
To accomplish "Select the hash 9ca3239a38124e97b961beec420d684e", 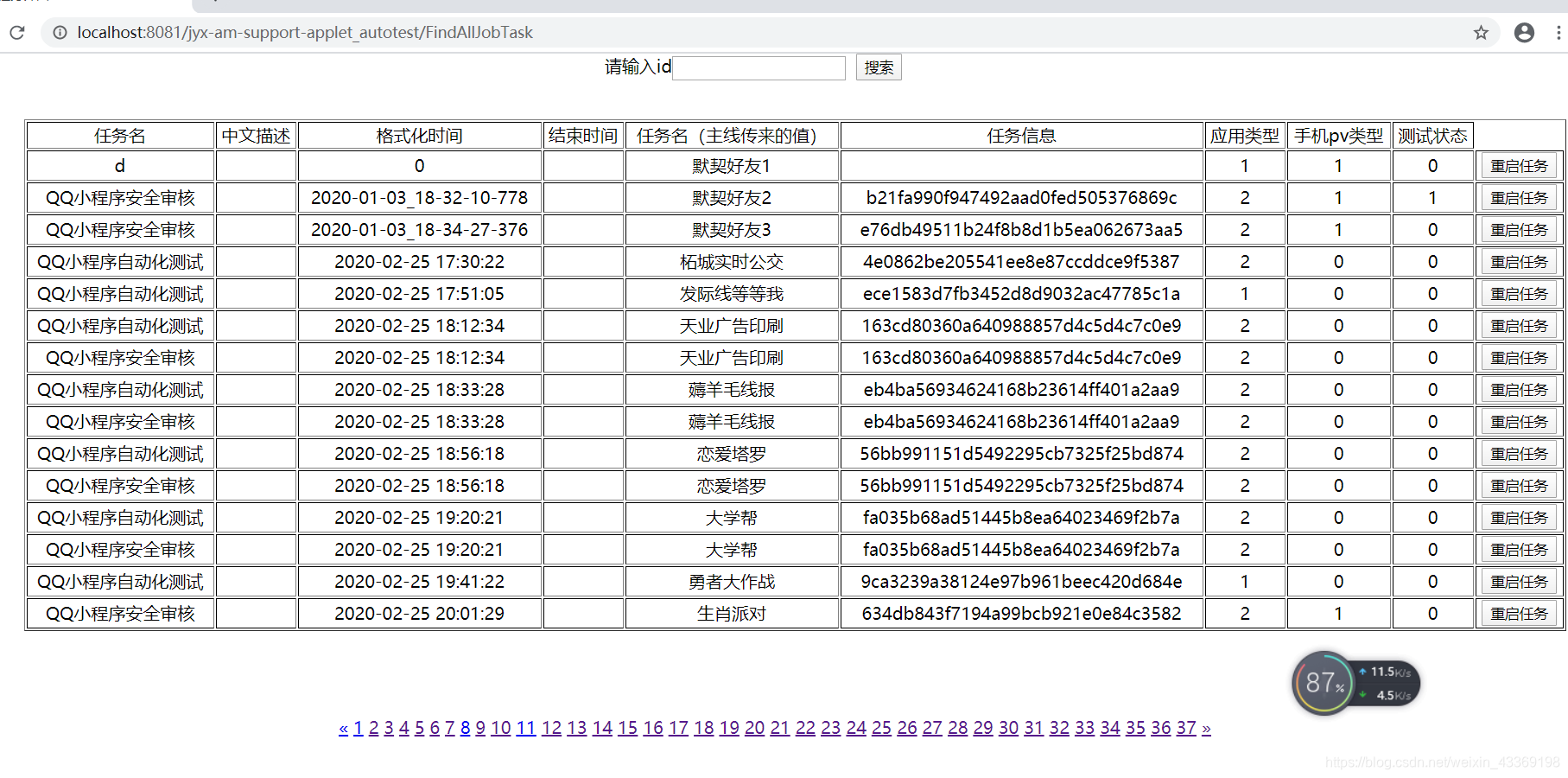I will click(1022, 582).
